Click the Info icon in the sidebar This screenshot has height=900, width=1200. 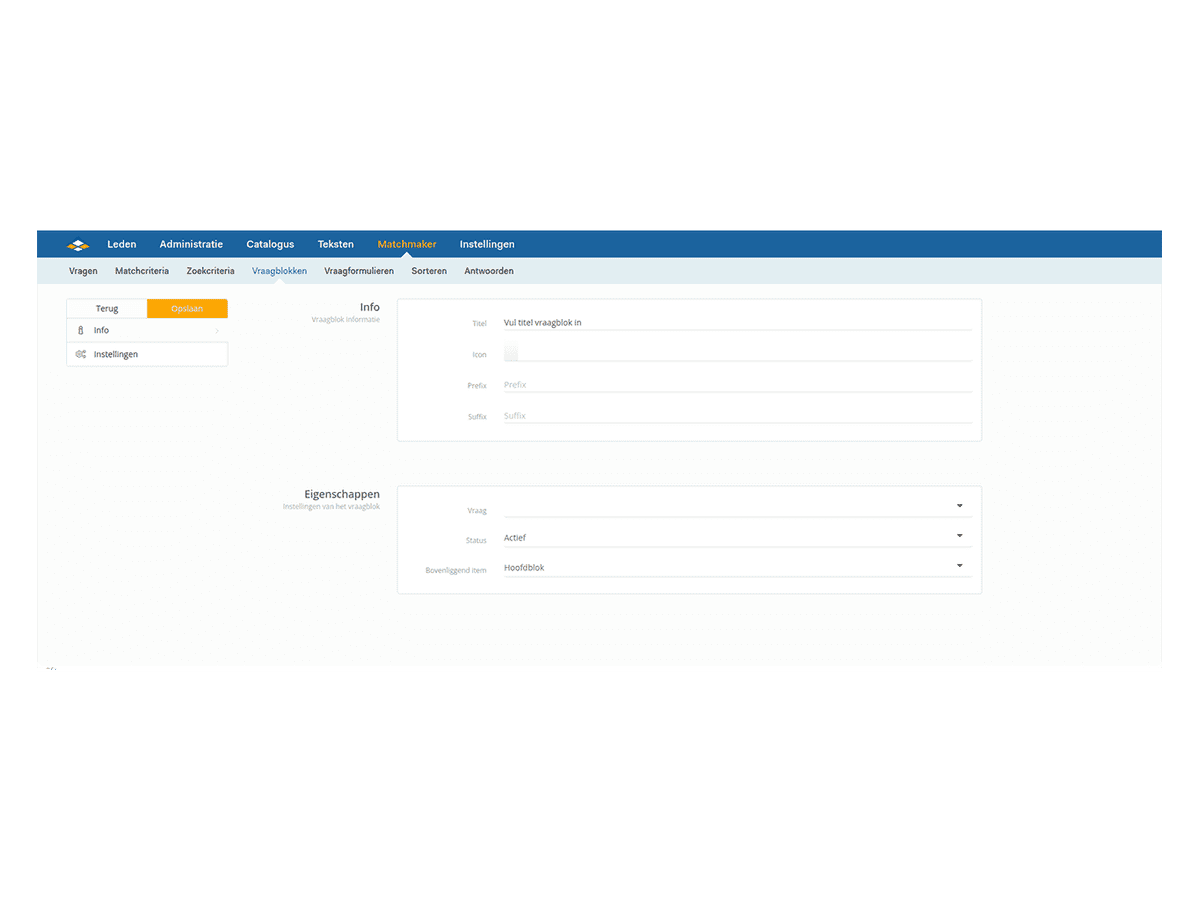pyautogui.click(x=81, y=330)
